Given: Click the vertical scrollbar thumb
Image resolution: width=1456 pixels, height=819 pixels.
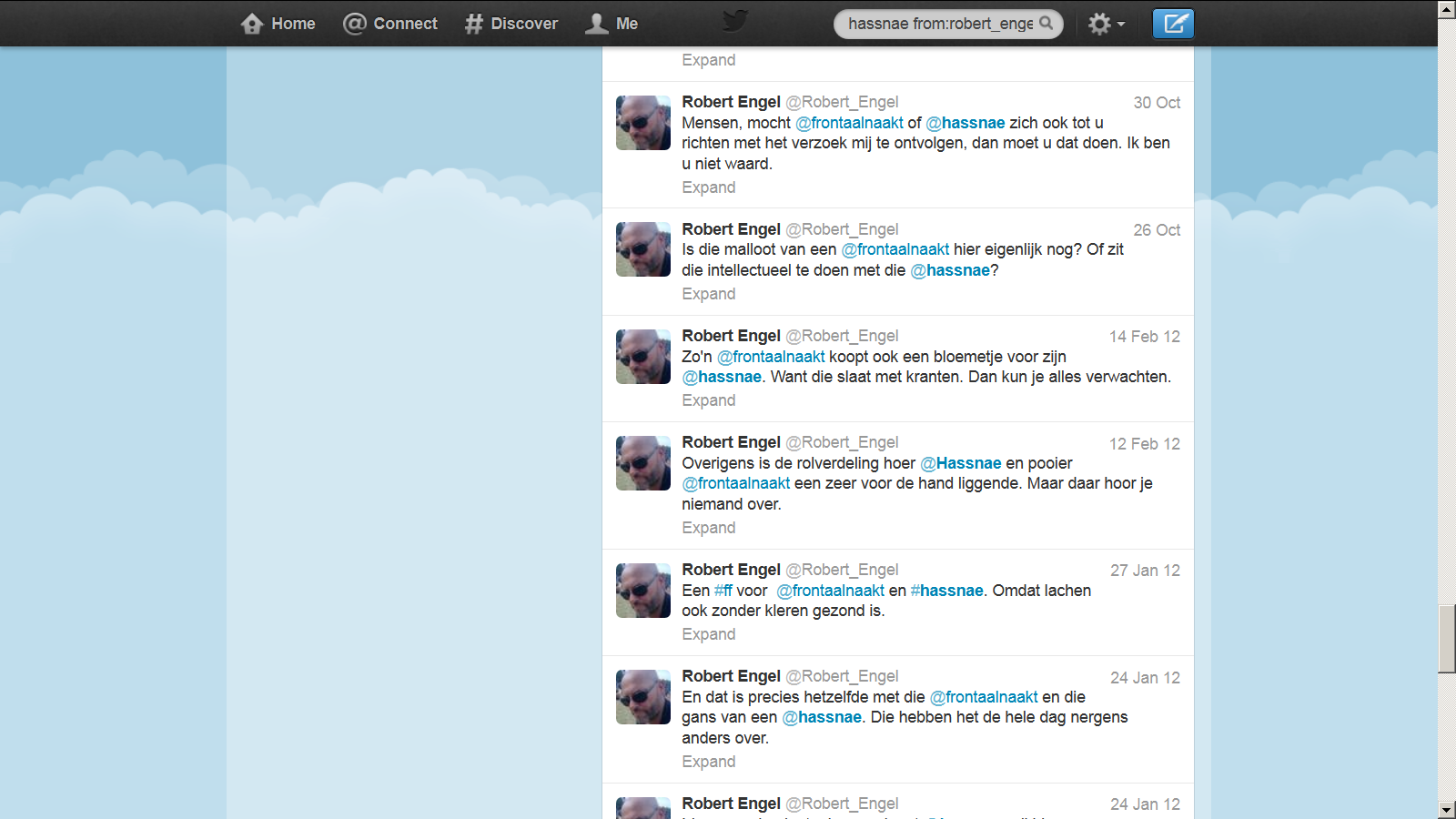Looking at the screenshot, I should pyautogui.click(x=1447, y=638).
